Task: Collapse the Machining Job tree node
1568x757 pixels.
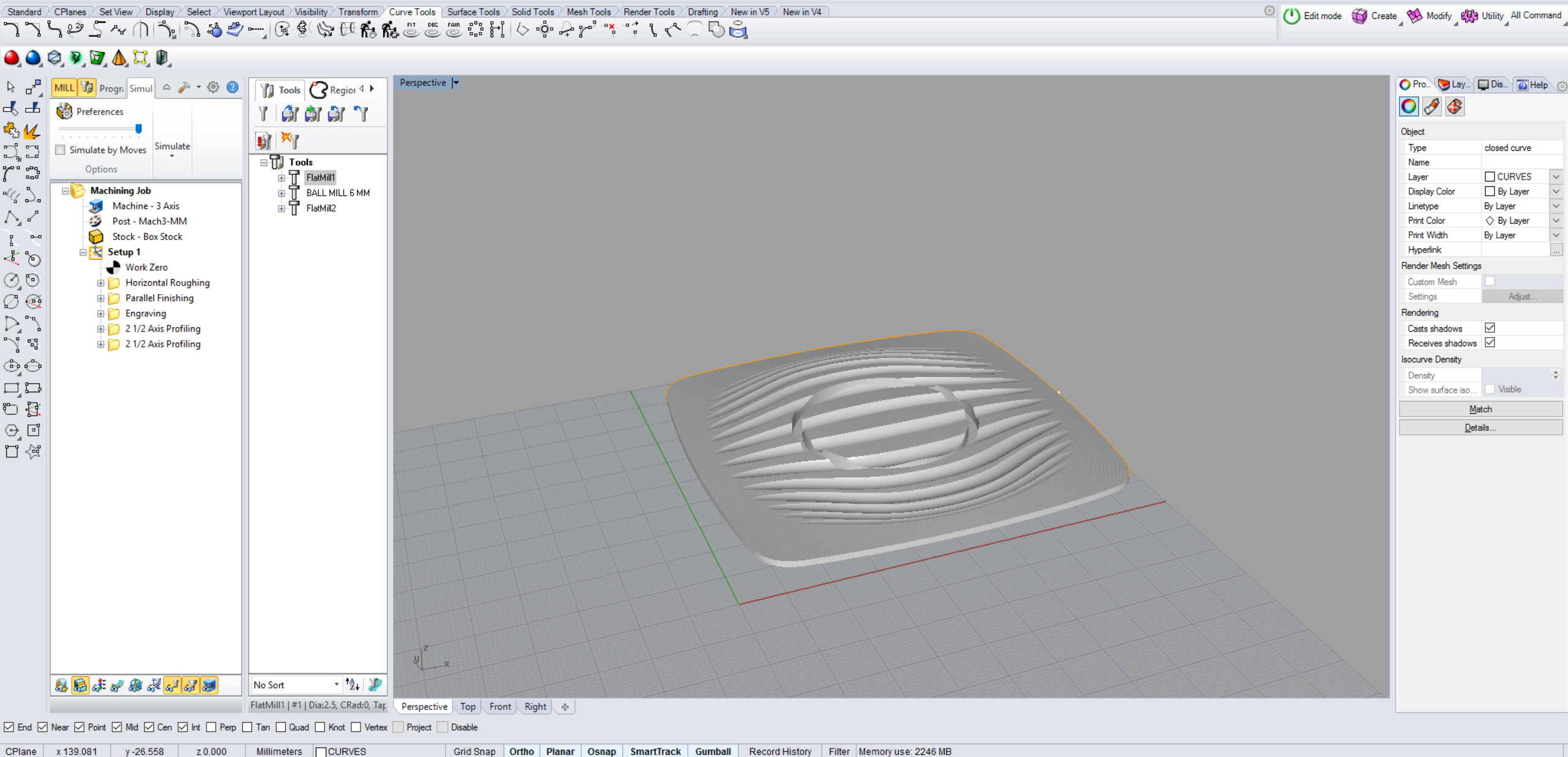Action: [65, 191]
